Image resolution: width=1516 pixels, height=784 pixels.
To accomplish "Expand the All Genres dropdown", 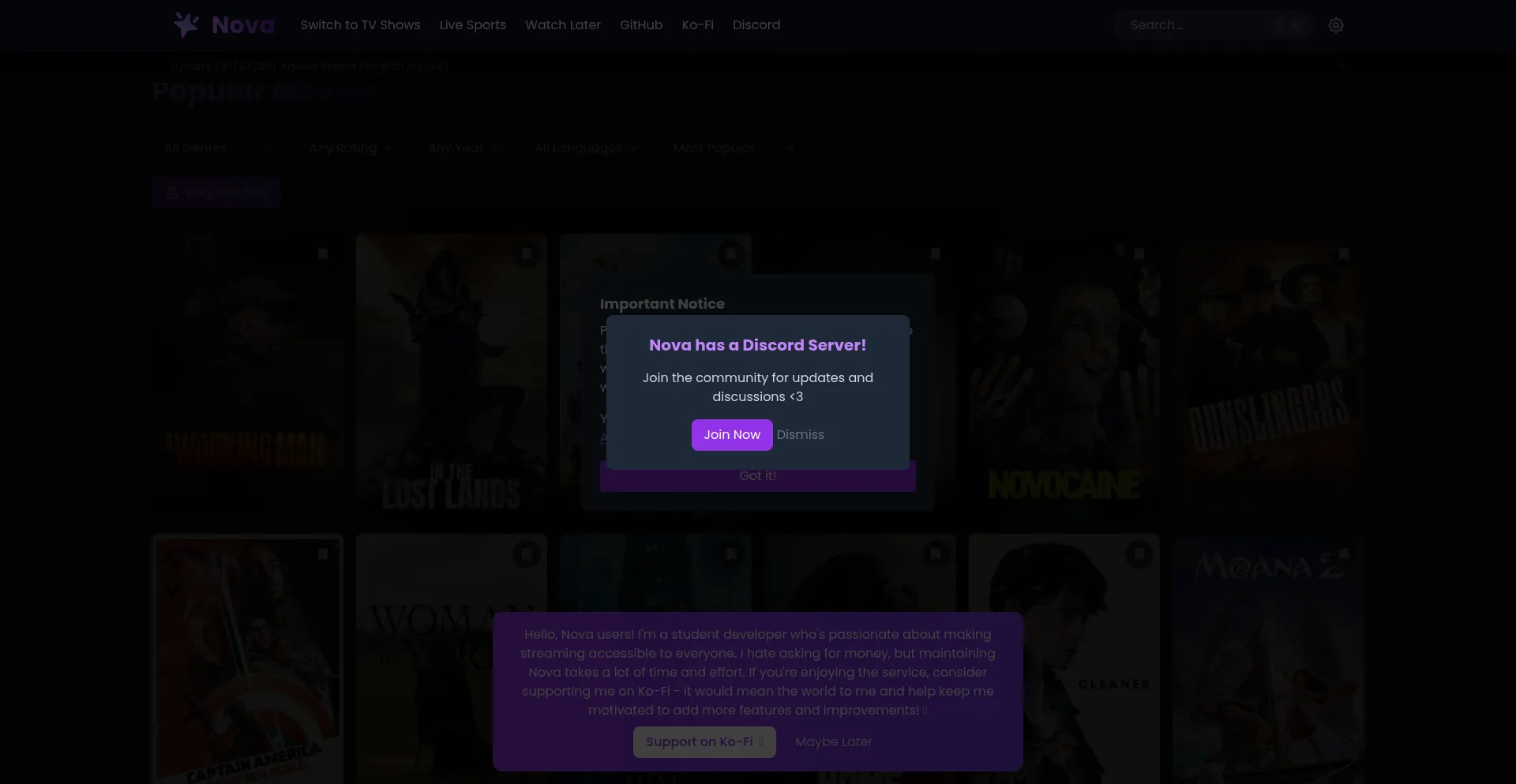I will pos(219,148).
